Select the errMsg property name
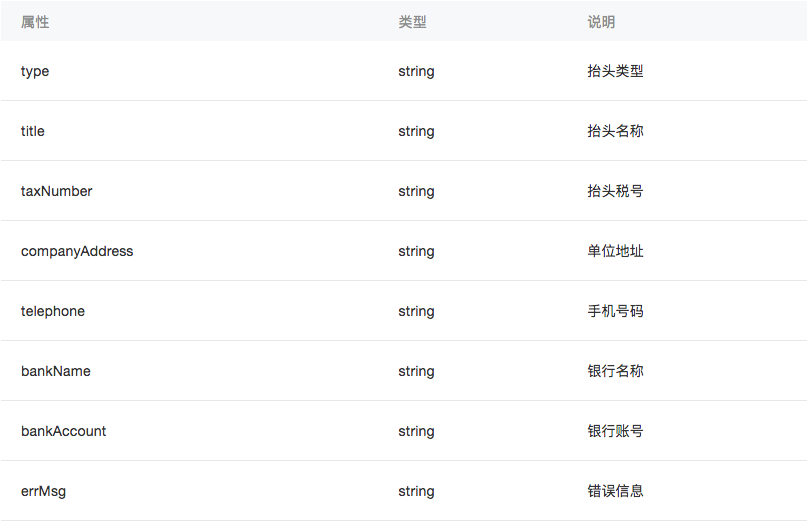Screen dimensions: 812x524 [x=44, y=491]
